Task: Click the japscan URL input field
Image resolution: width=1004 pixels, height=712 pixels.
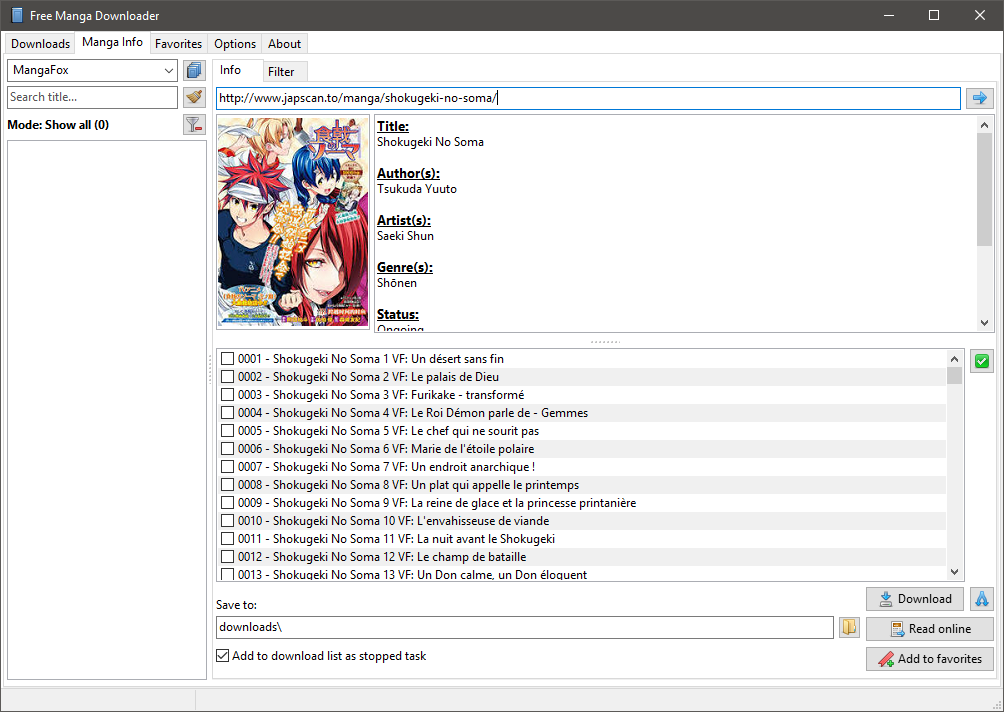Action: [x=588, y=98]
